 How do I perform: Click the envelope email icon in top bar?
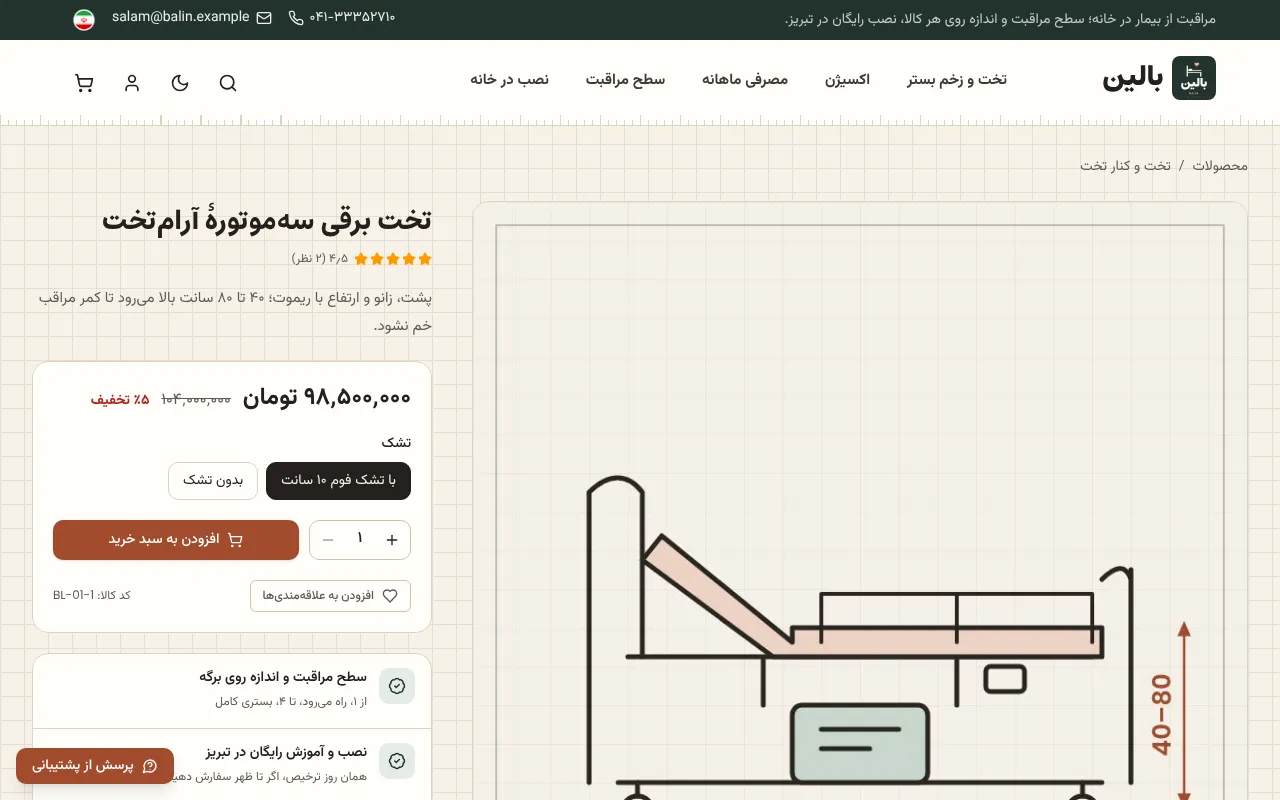tap(264, 18)
